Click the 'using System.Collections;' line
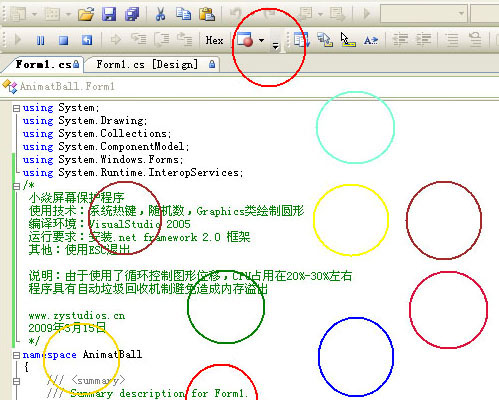The image size is (499, 400). click(x=97, y=134)
